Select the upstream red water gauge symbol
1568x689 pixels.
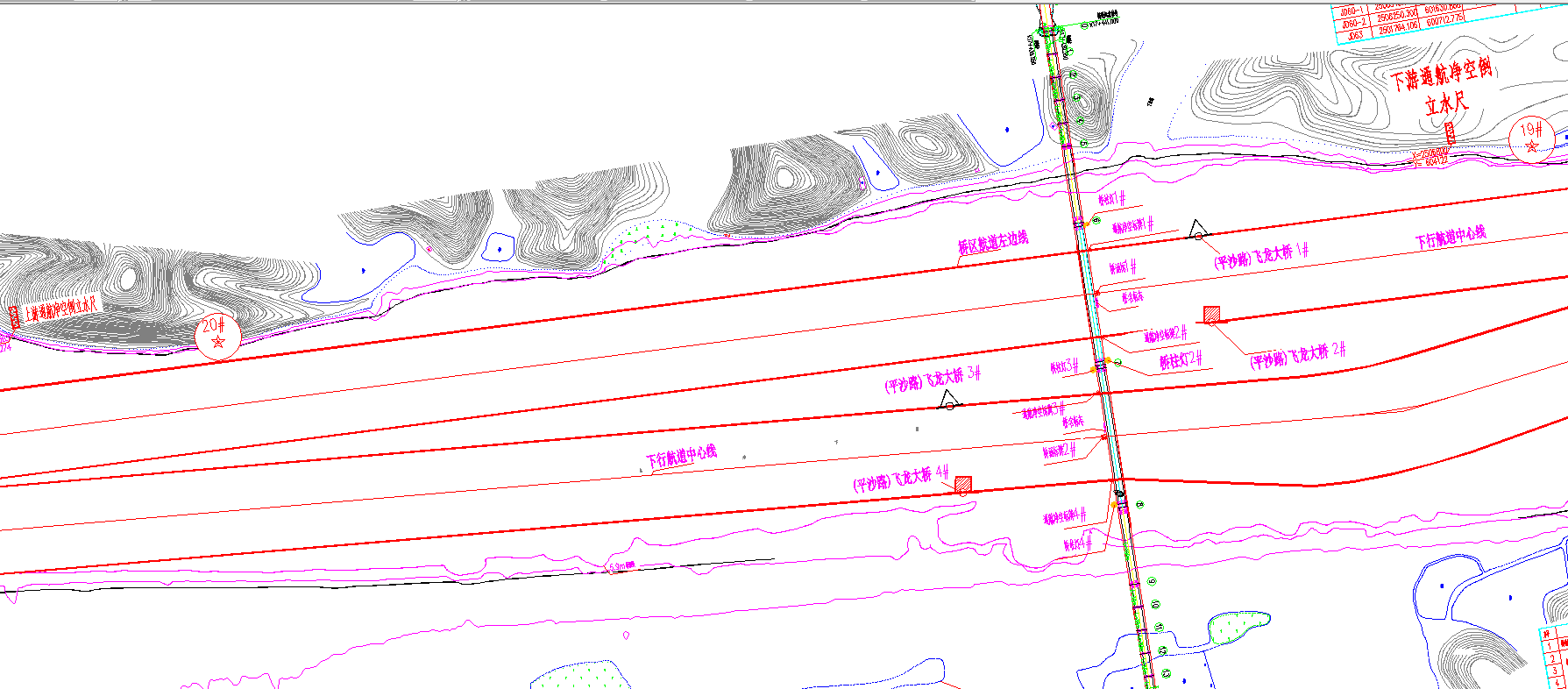15,318
